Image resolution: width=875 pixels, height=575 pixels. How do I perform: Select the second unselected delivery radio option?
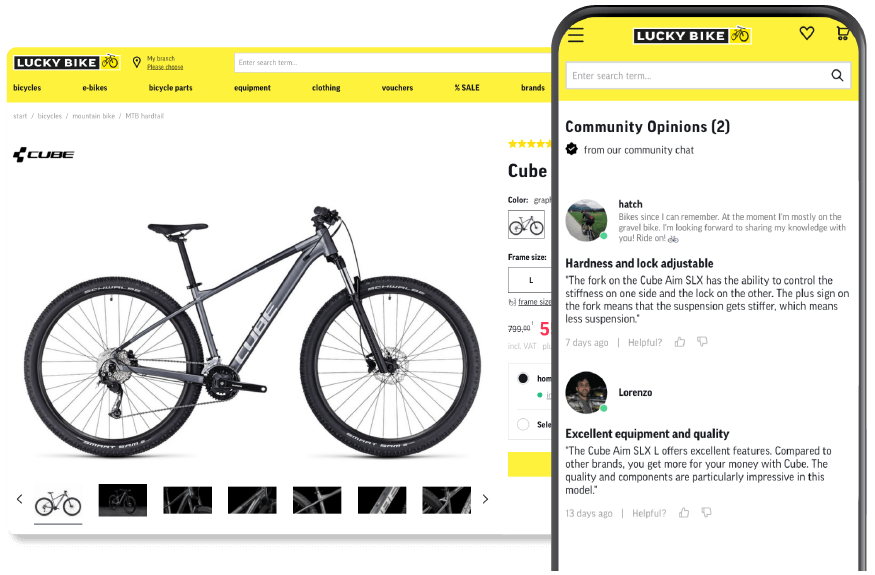click(523, 424)
